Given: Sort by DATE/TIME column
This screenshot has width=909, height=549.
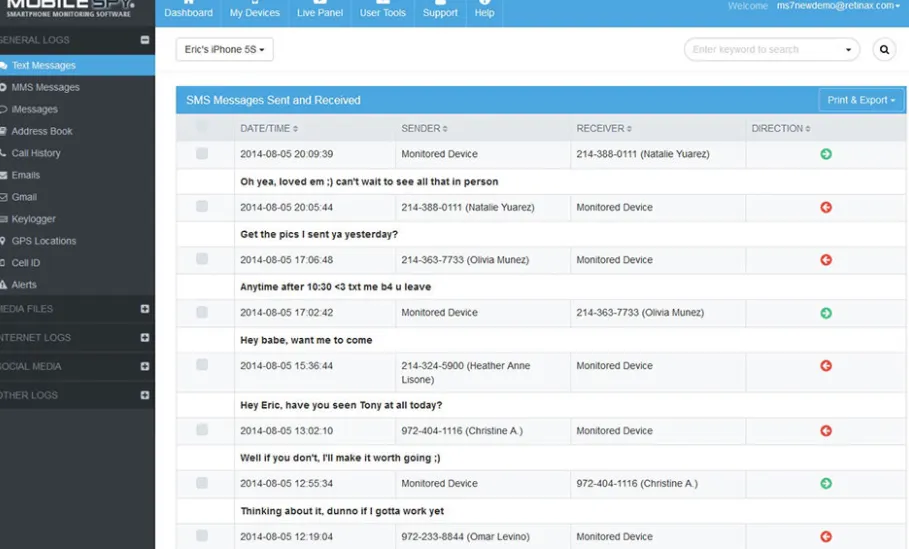Looking at the screenshot, I should coord(269,129).
